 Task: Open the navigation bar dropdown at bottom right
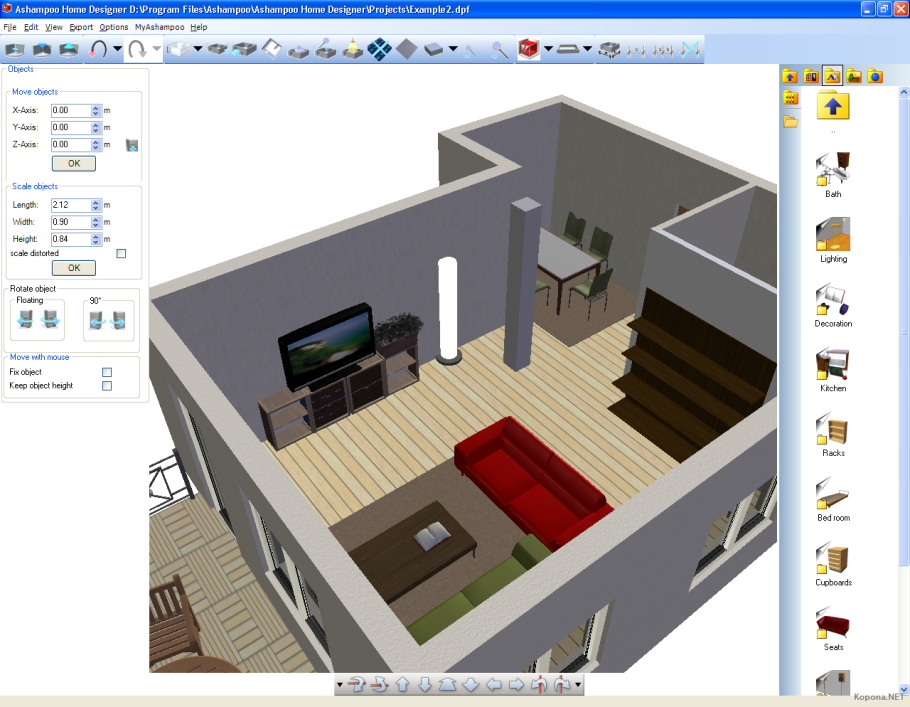(577, 683)
